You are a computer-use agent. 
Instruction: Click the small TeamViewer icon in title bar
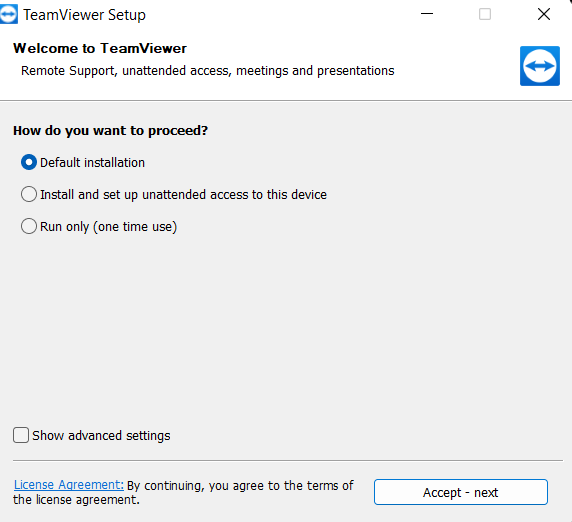tap(8, 15)
